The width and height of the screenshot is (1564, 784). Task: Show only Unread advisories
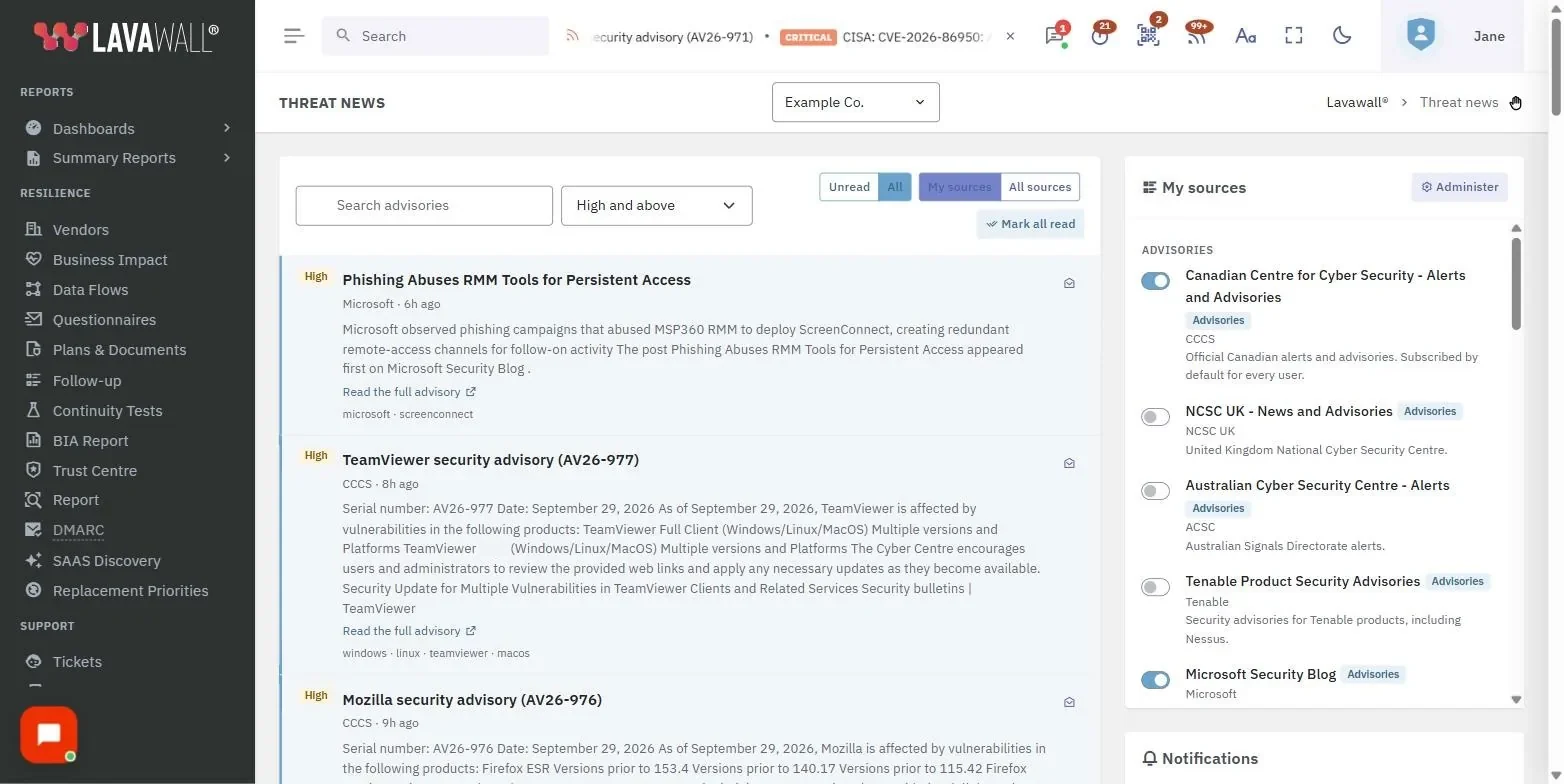tap(849, 187)
